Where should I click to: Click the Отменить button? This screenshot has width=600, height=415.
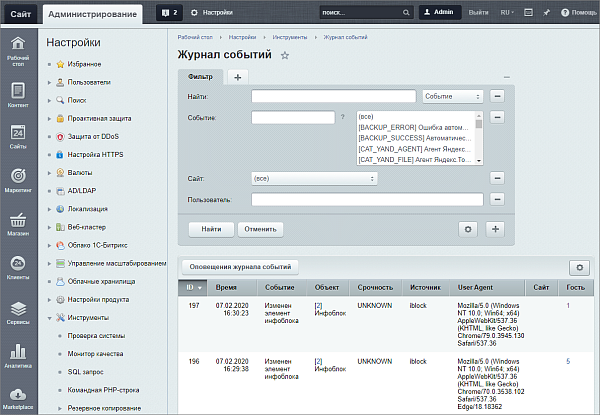(x=259, y=228)
